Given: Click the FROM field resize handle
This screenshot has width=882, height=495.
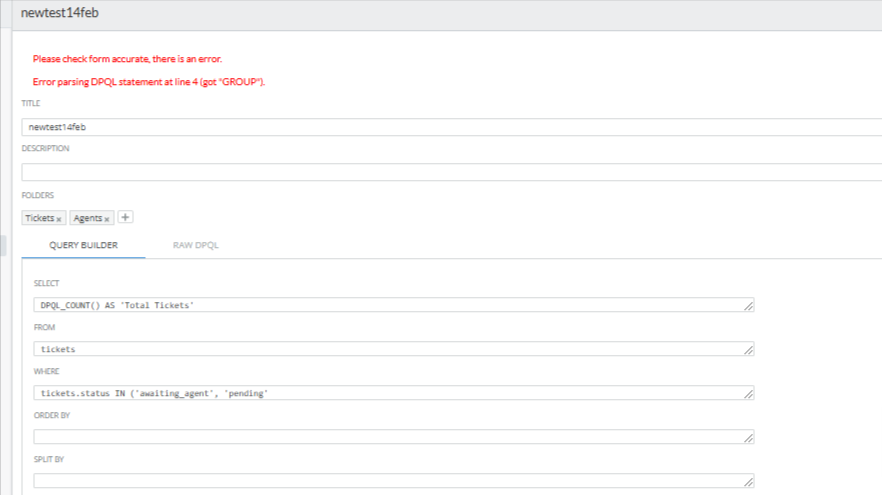Looking at the screenshot, I should point(748,350).
